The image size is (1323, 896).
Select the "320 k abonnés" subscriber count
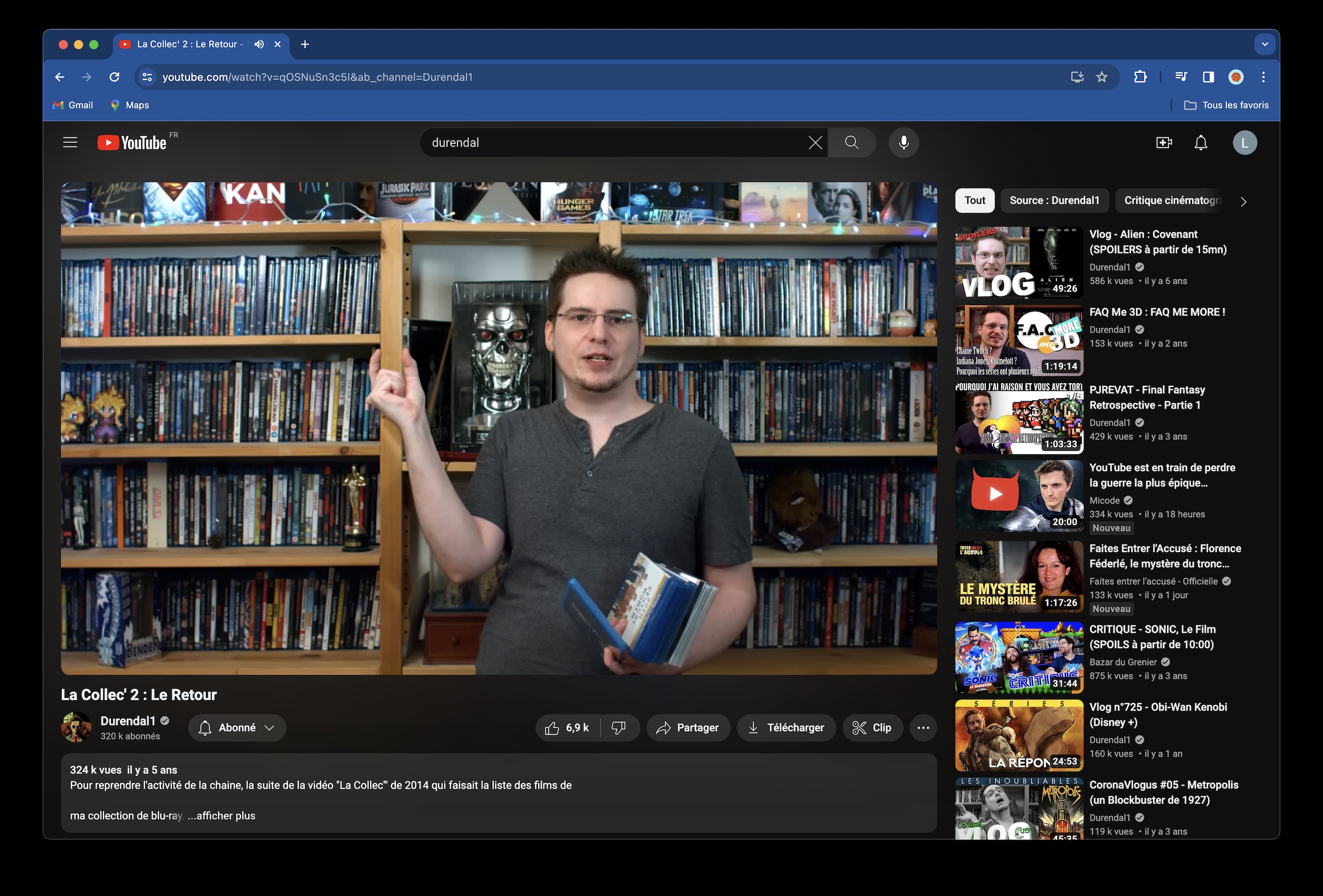coord(130,736)
